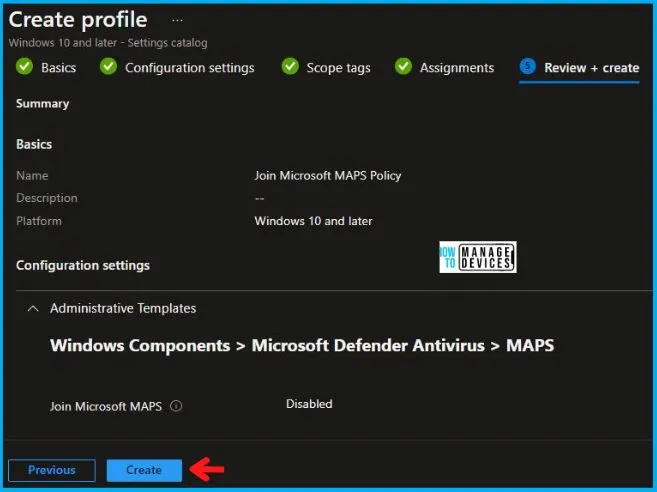Click the Description field label

point(47,198)
